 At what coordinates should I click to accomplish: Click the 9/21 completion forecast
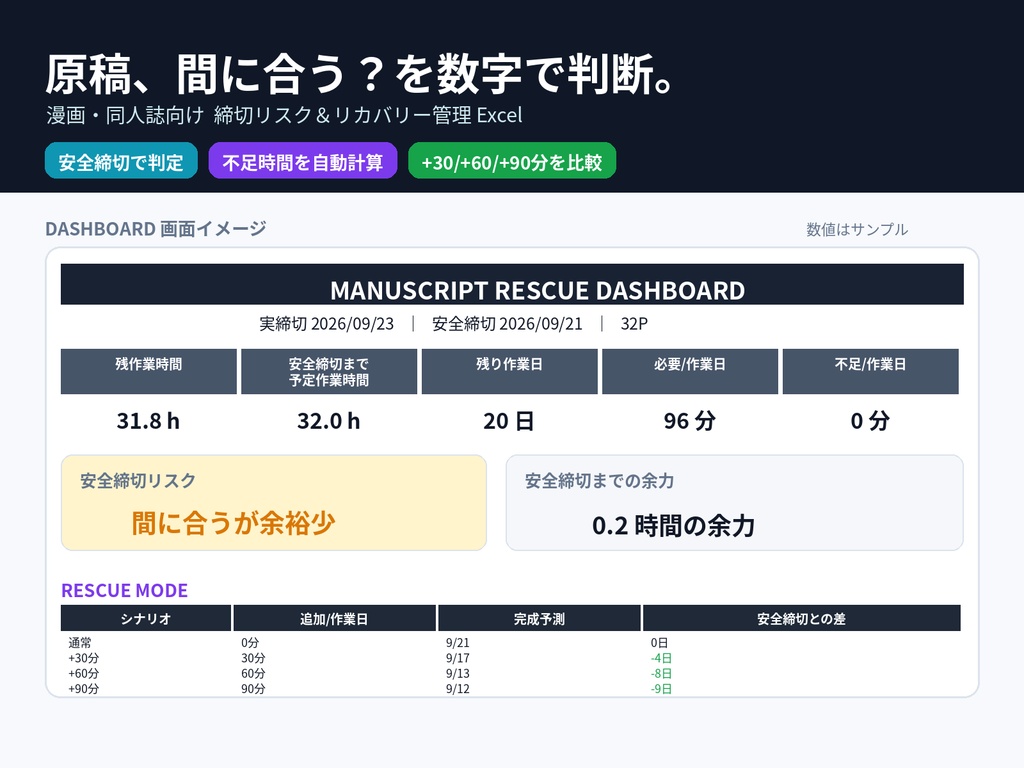458,643
